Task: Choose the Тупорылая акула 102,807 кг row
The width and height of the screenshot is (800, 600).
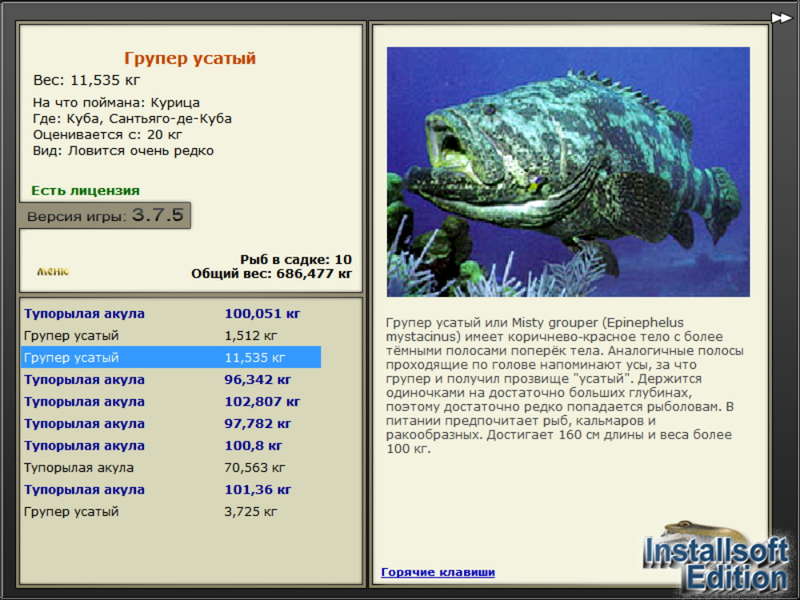Action: [171, 402]
